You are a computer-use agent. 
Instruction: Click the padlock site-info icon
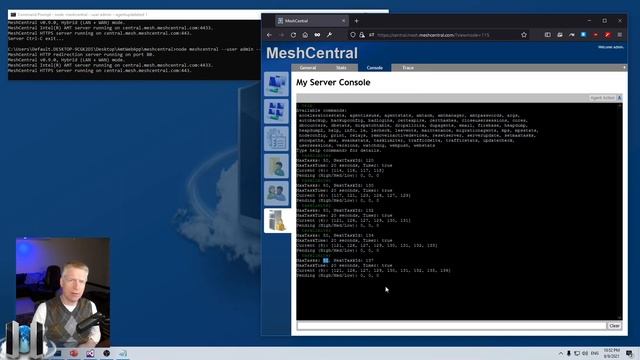point(362,35)
